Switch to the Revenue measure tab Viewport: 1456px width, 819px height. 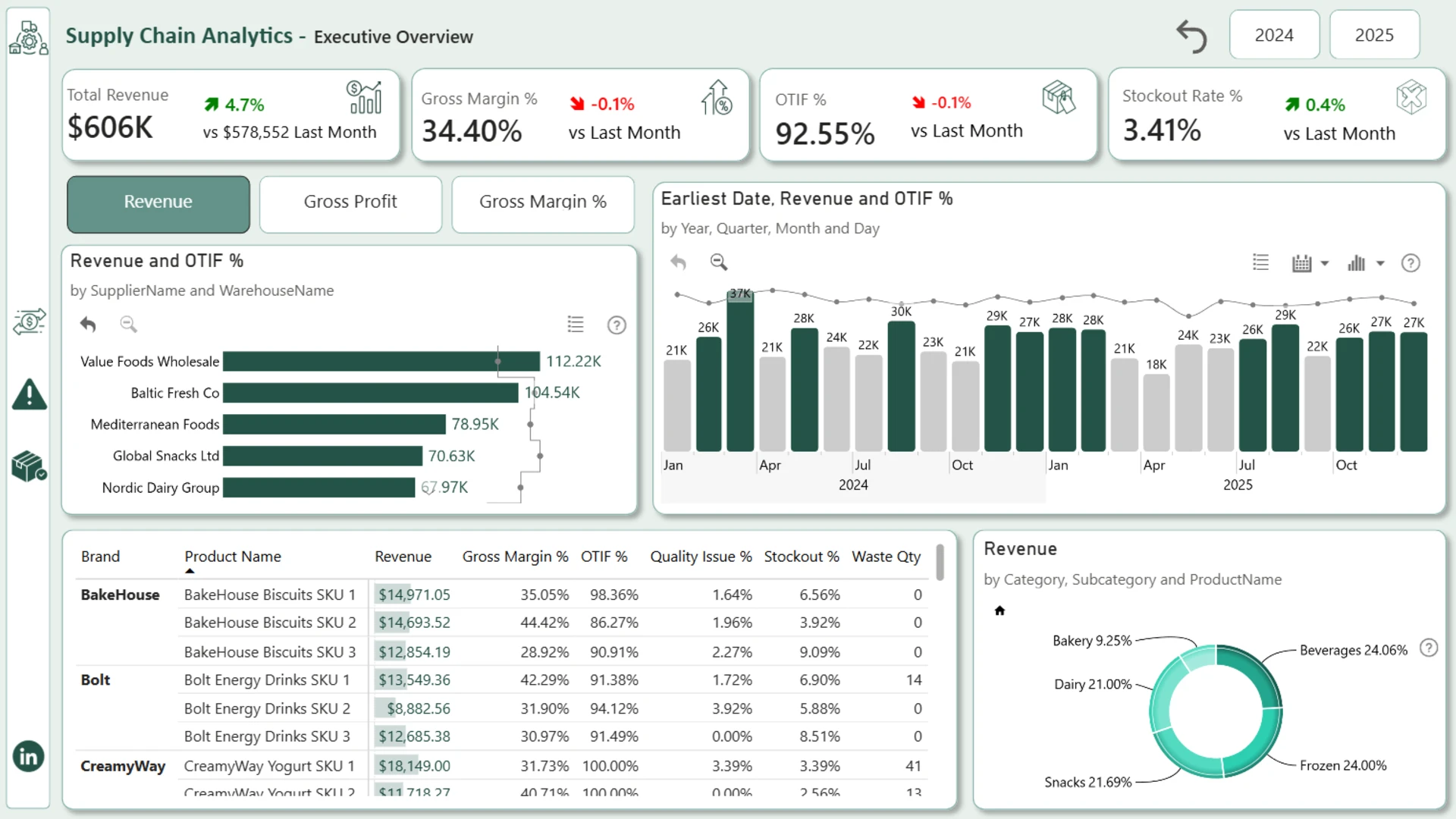(x=158, y=204)
